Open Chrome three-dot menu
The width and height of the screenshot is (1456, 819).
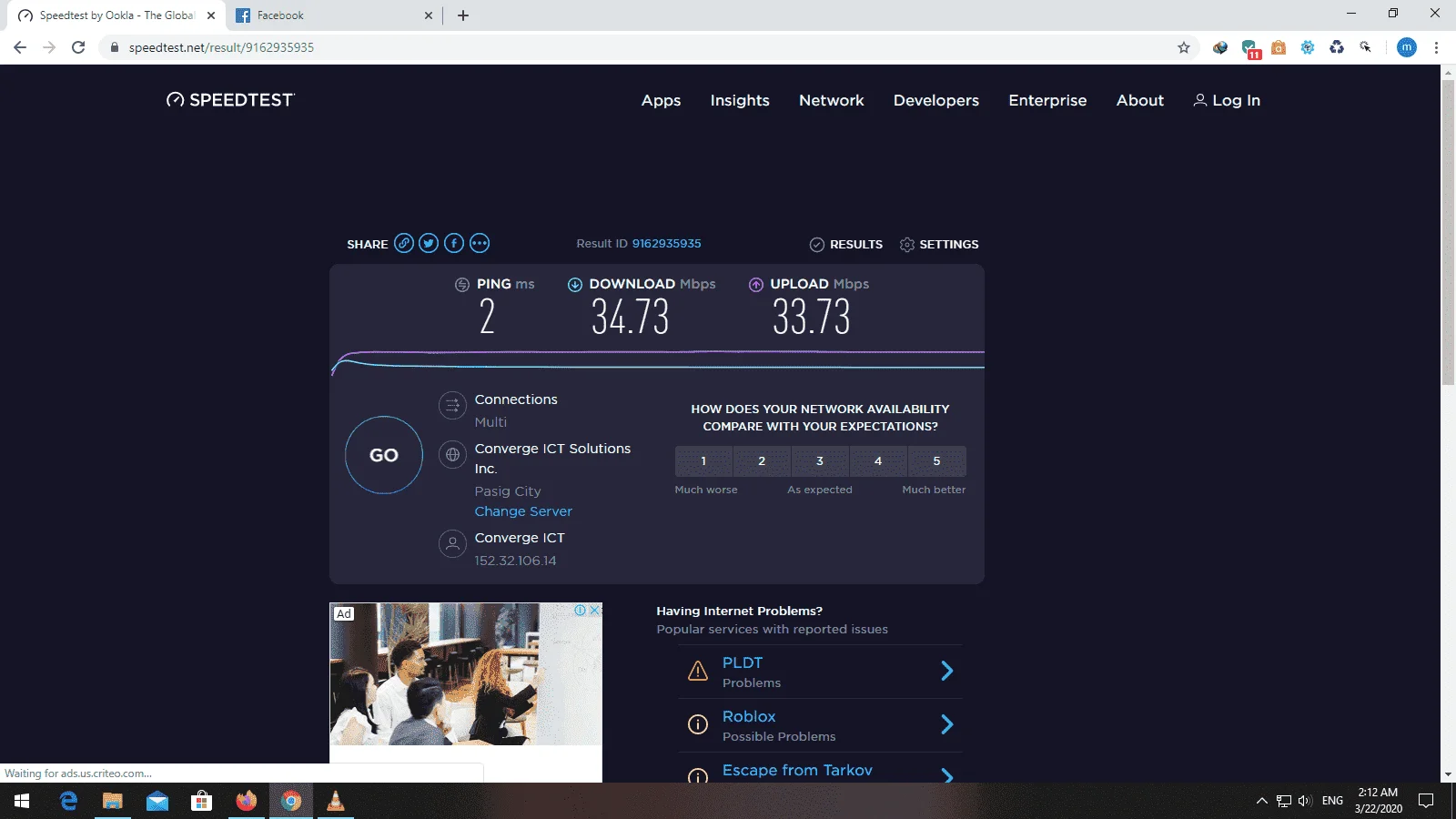[1436, 47]
